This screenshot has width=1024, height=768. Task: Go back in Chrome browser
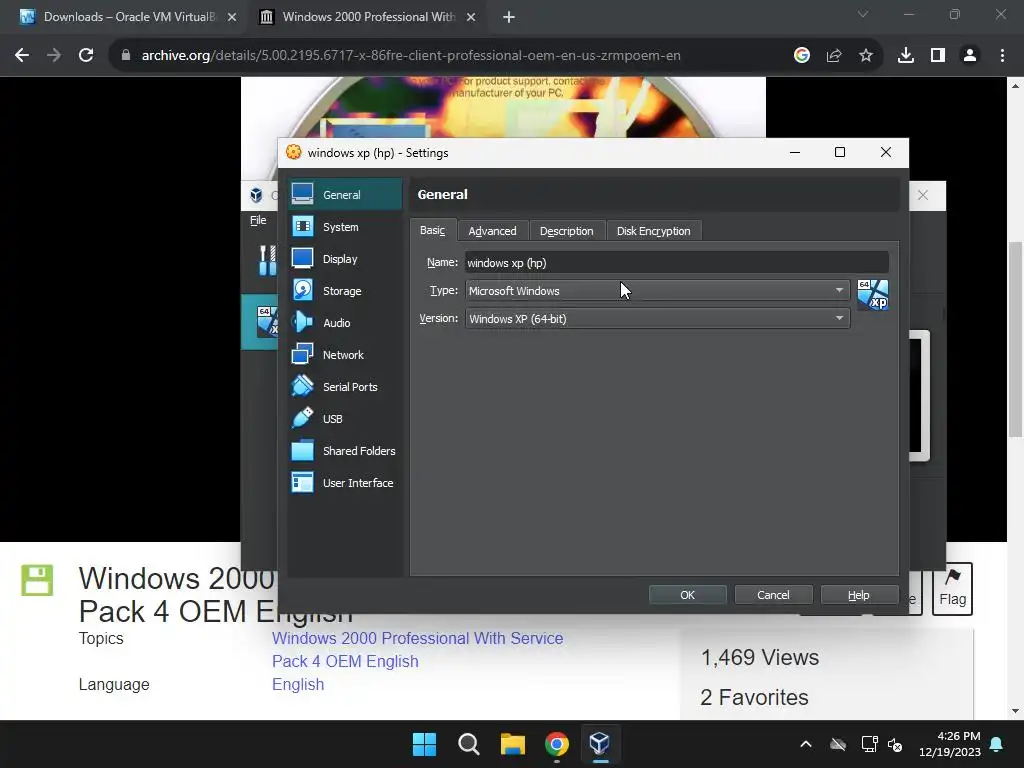pyautogui.click(x=22, y=56)
